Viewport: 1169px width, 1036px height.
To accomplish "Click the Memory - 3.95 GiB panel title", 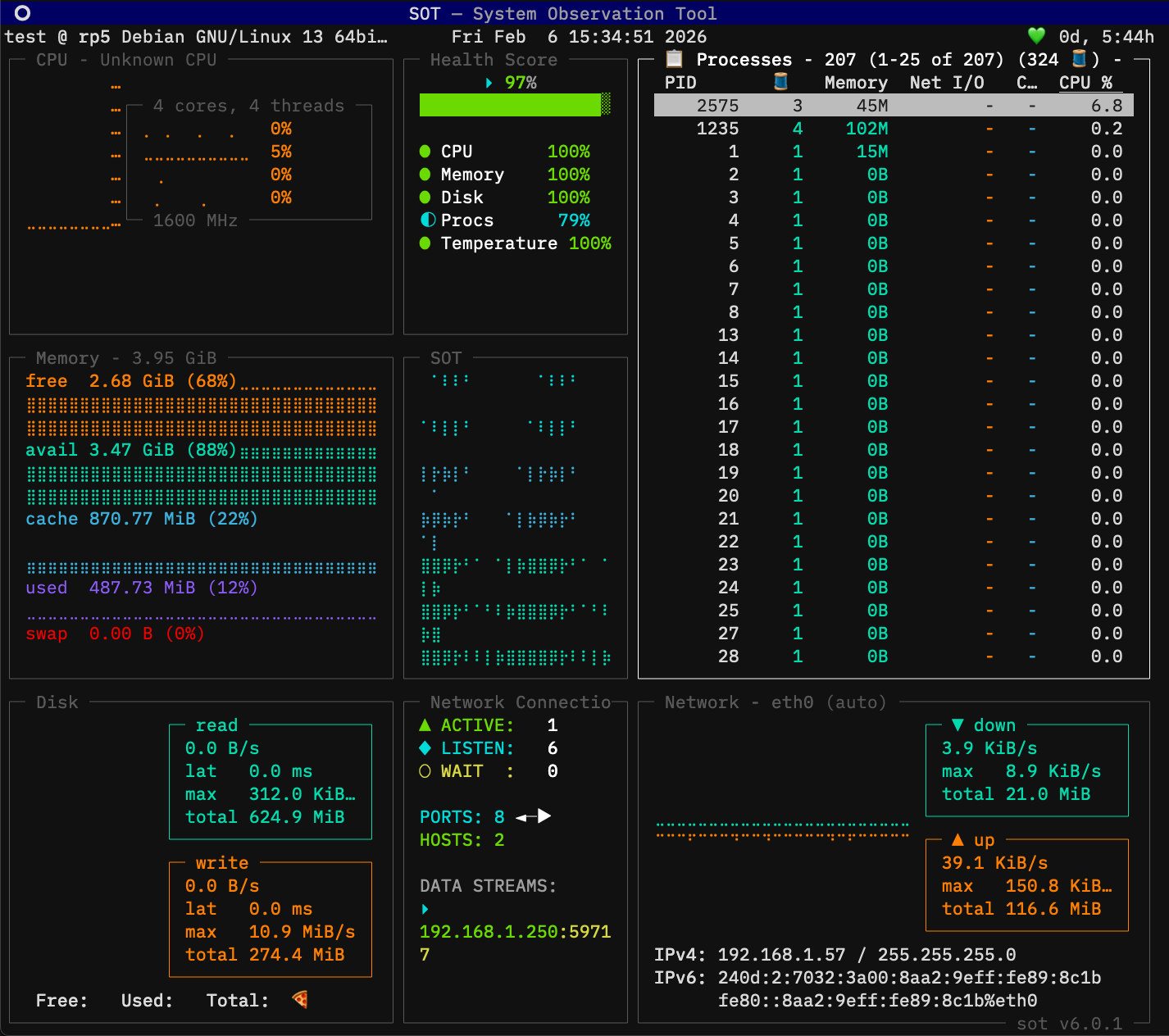I will coord(126,357).
